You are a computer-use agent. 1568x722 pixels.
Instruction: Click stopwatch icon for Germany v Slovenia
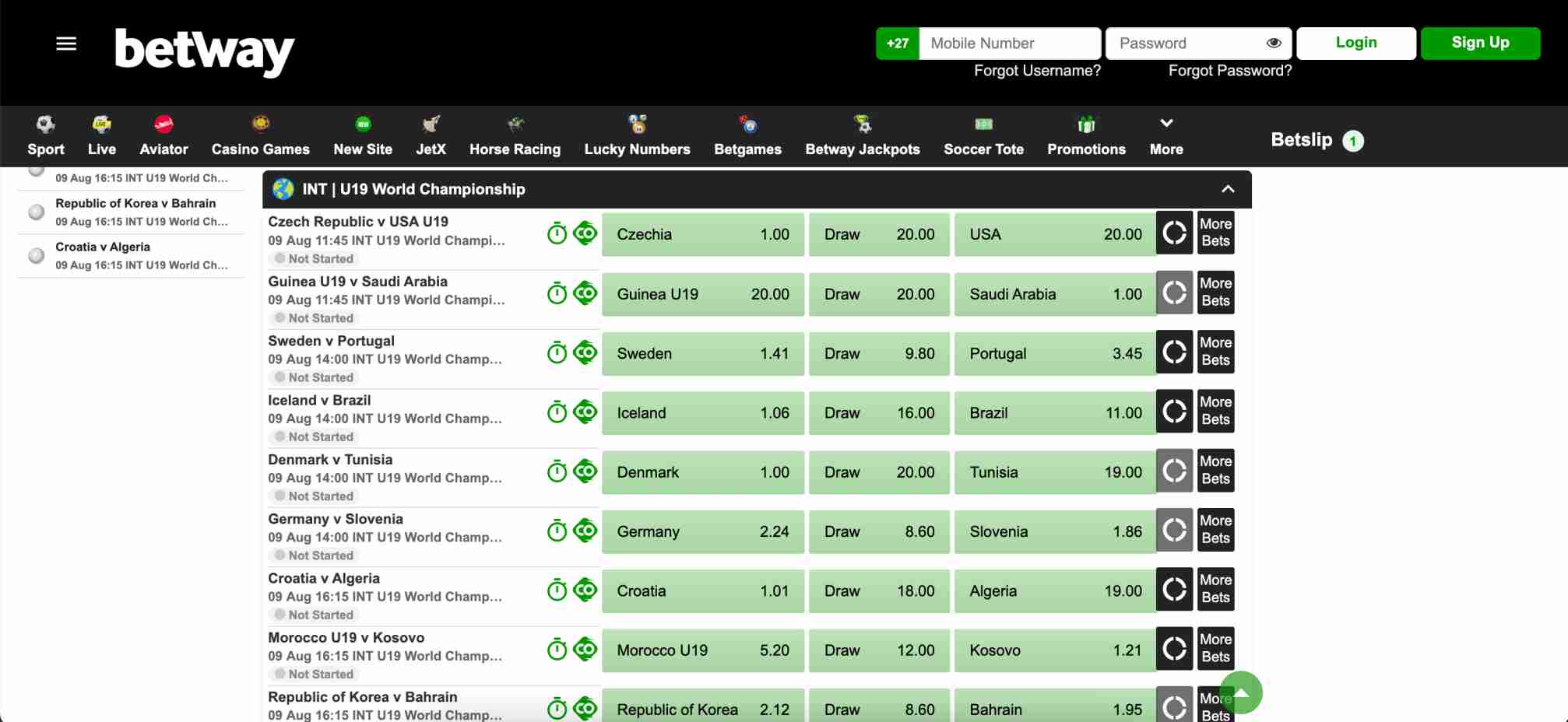coord(557,531)
